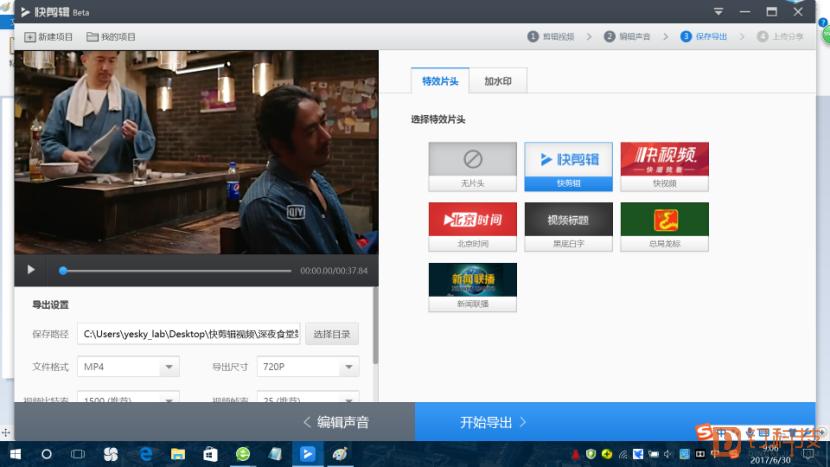Click the 快剪辑 app icon in taskbar

308,454
